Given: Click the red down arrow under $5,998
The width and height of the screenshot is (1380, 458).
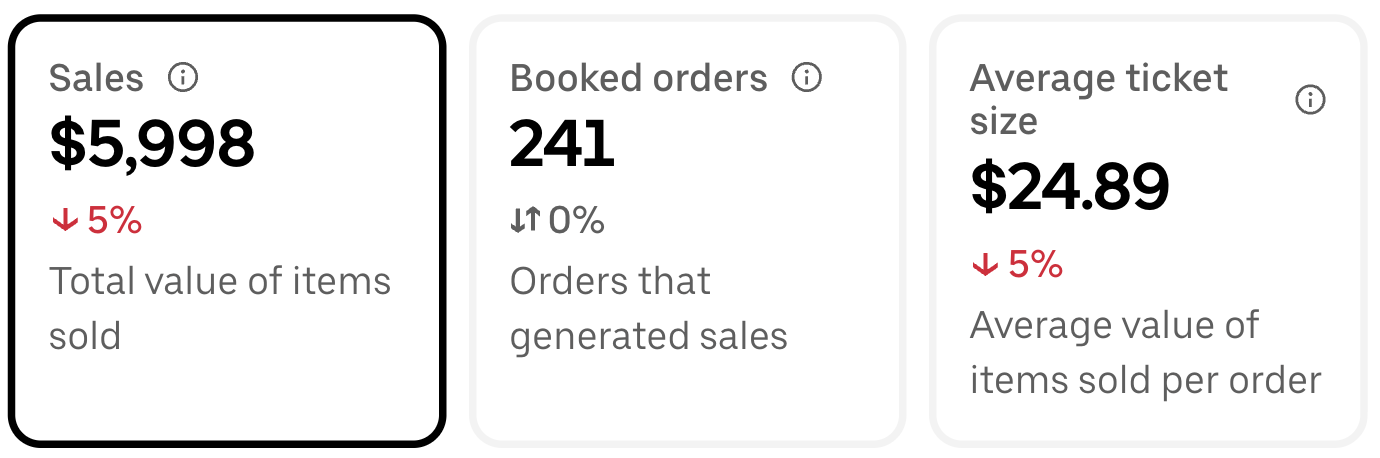Looking at the screenshot, I should pos(65,221).
